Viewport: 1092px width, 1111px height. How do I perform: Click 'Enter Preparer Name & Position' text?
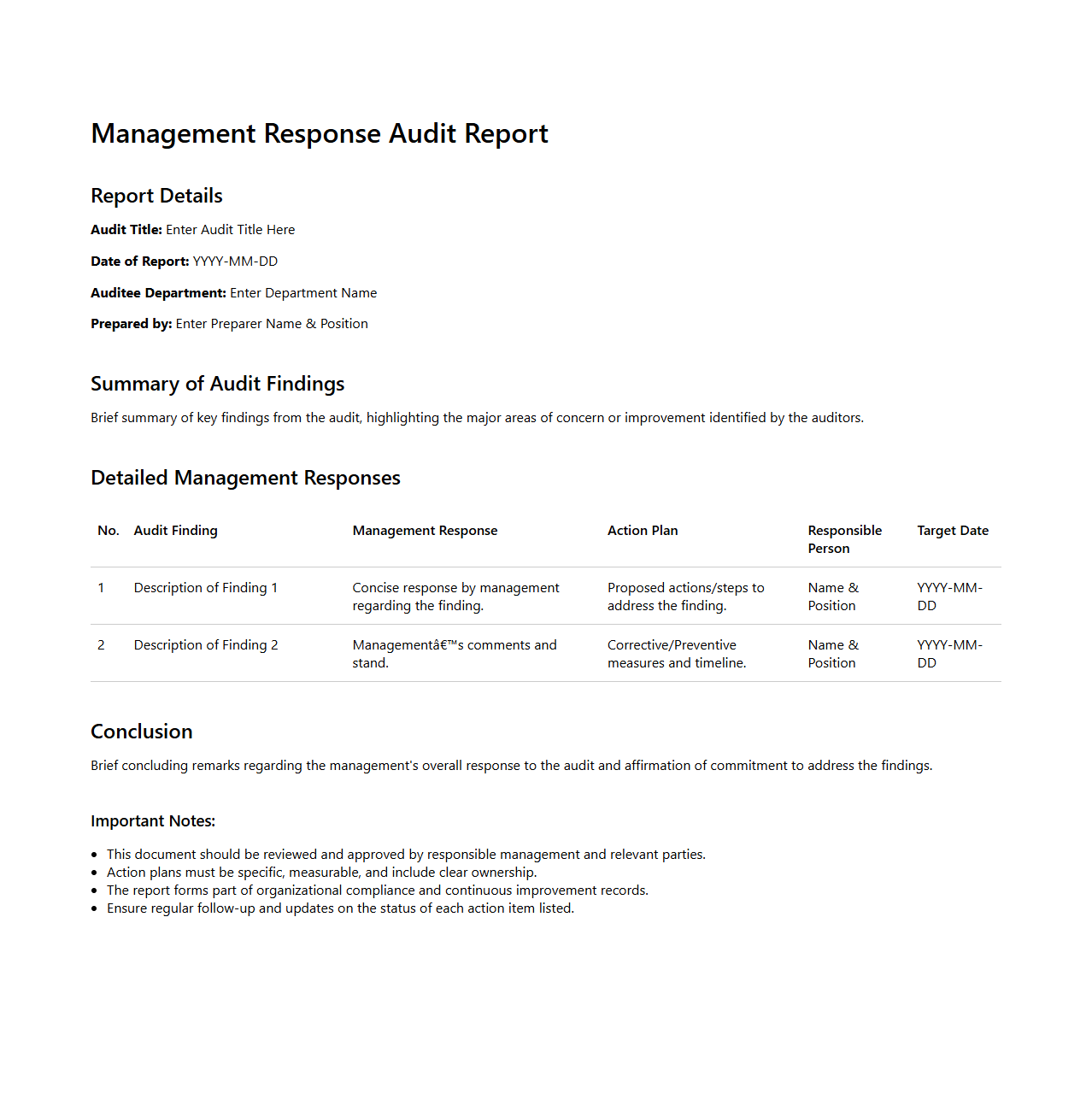pos(272,324)
